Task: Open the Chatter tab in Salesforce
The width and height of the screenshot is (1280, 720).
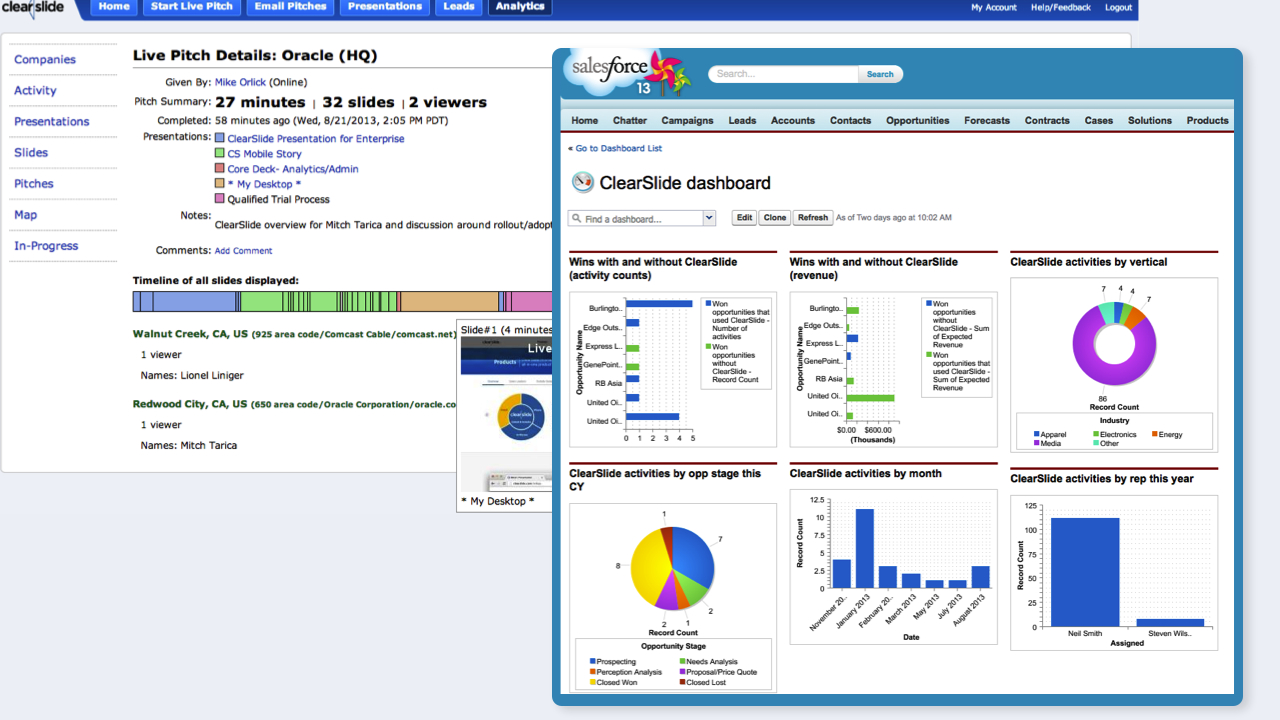Action: click(630, 120)
